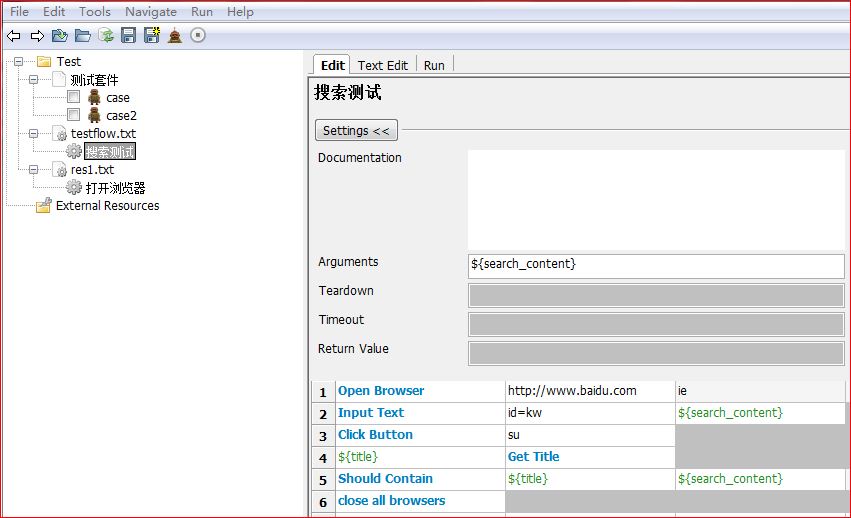Click gear icon beside 搜索测试
851x518 pixels.
click(74, 151)
